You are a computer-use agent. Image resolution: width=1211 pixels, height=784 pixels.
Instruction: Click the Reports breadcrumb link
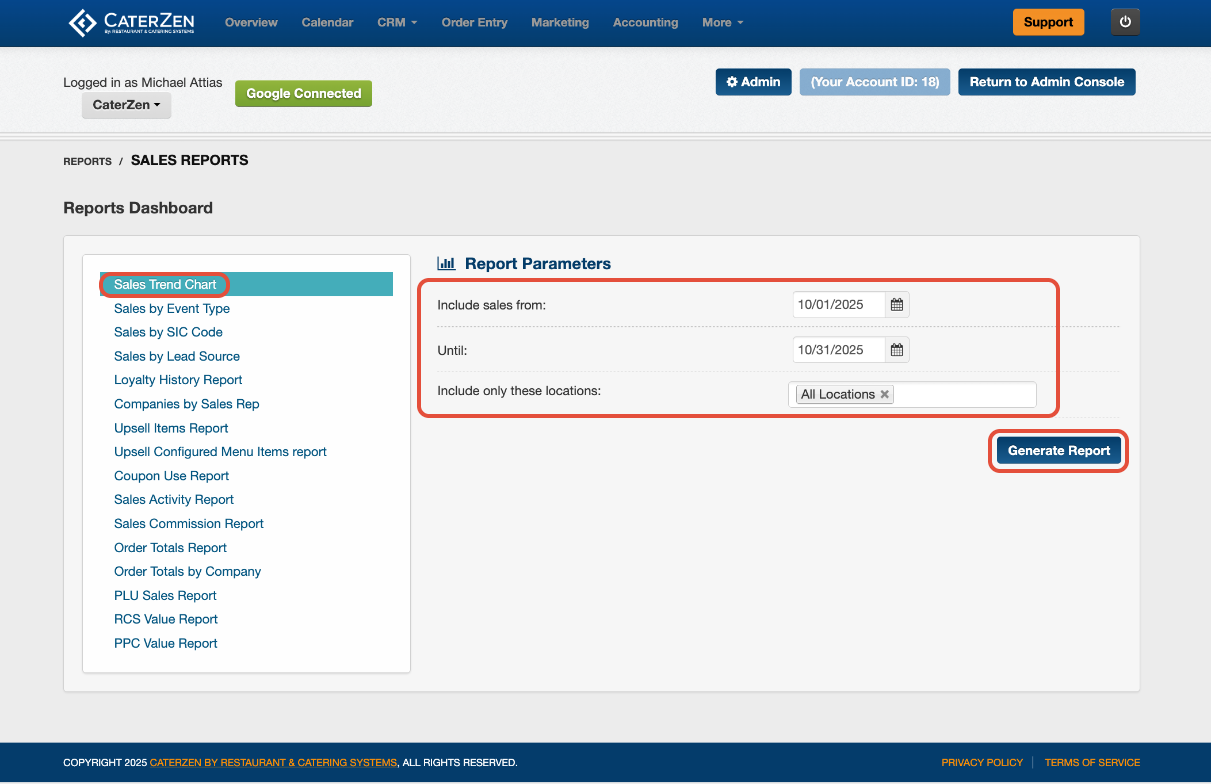87,161
